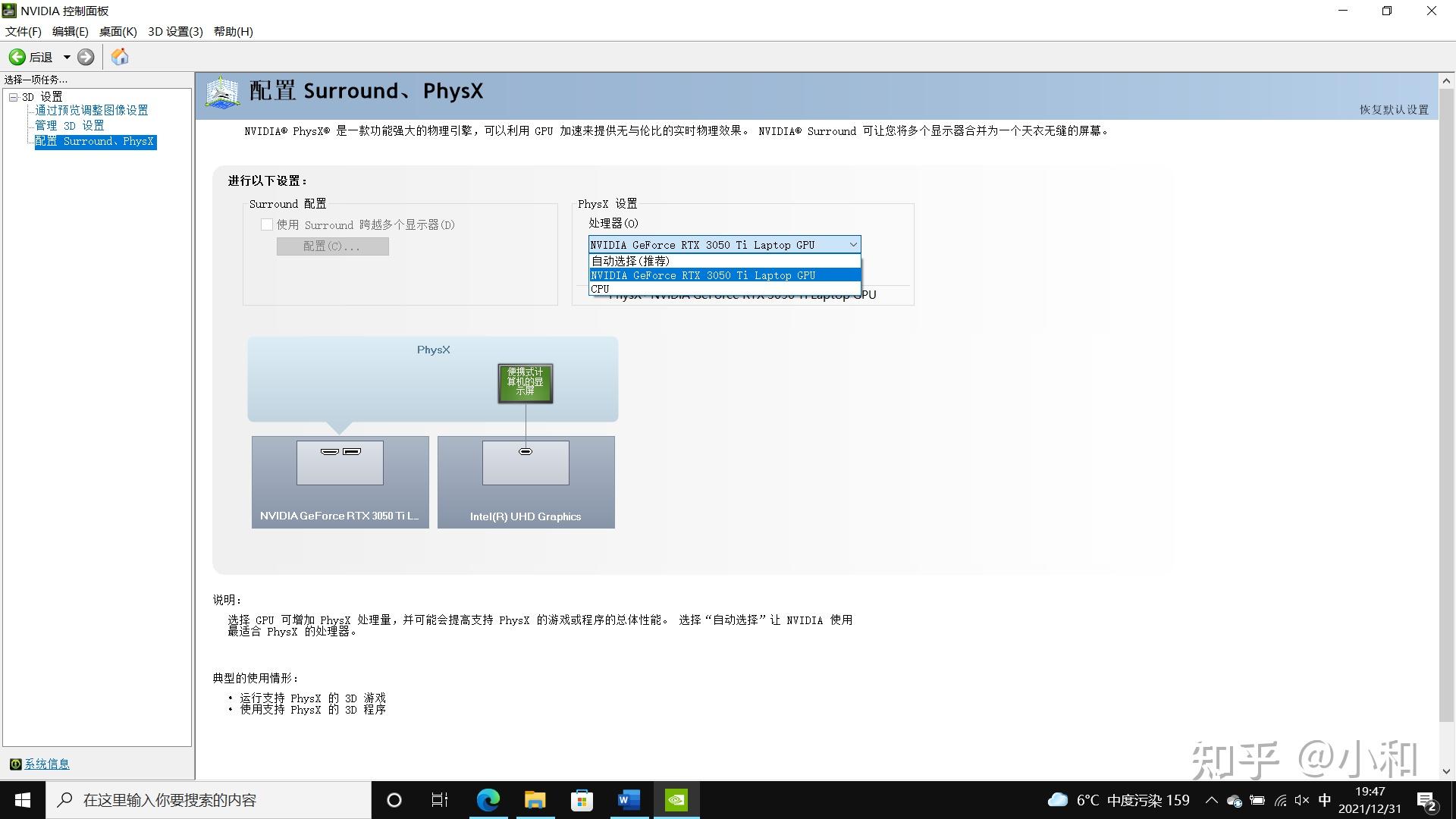Open the NVIDIA app in taskbar

coord(676,800)
